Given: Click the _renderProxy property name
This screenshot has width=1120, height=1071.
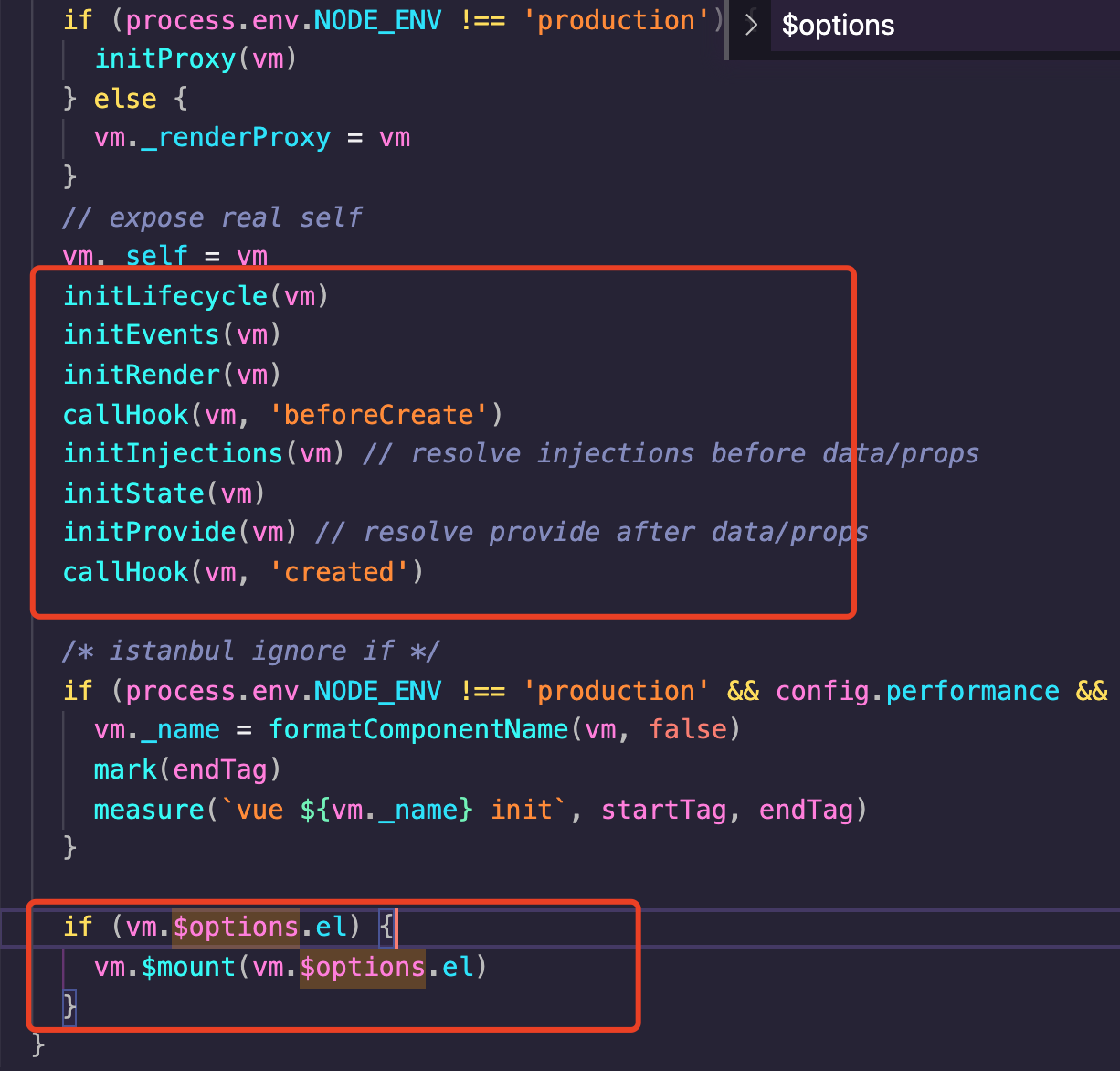Looking at the screenshot, I should pyautogui.click(x=236, y=137).
